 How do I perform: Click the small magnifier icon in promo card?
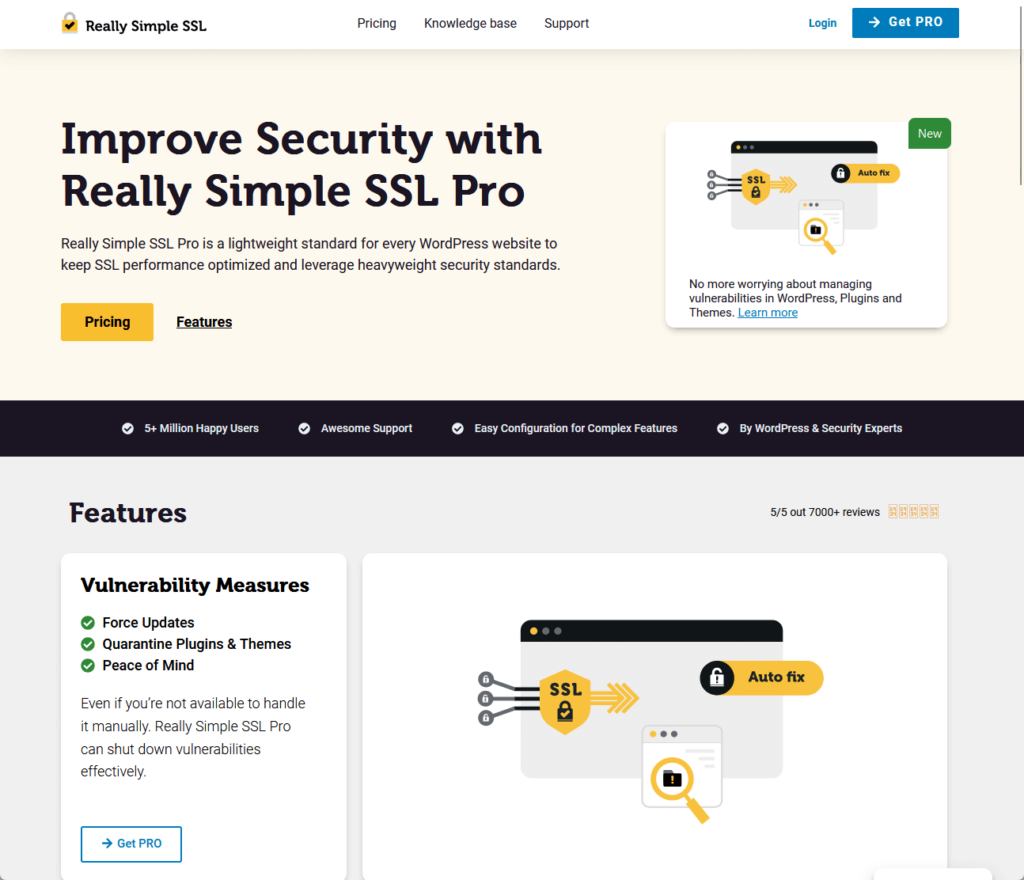point(820,236)
